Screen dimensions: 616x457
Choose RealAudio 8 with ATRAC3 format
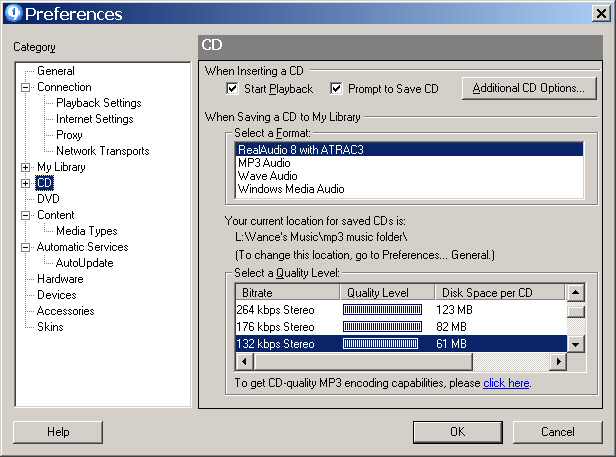[409, 150]
